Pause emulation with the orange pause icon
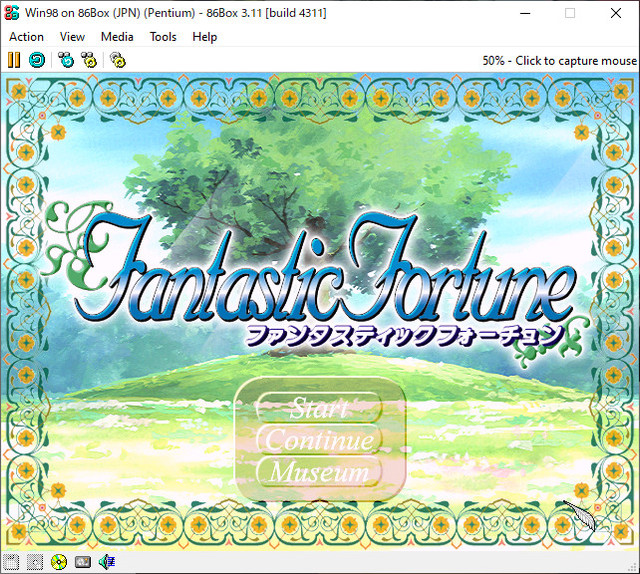Screen dimensions: 640x574 pyautogui.click(x=14, y=60)
